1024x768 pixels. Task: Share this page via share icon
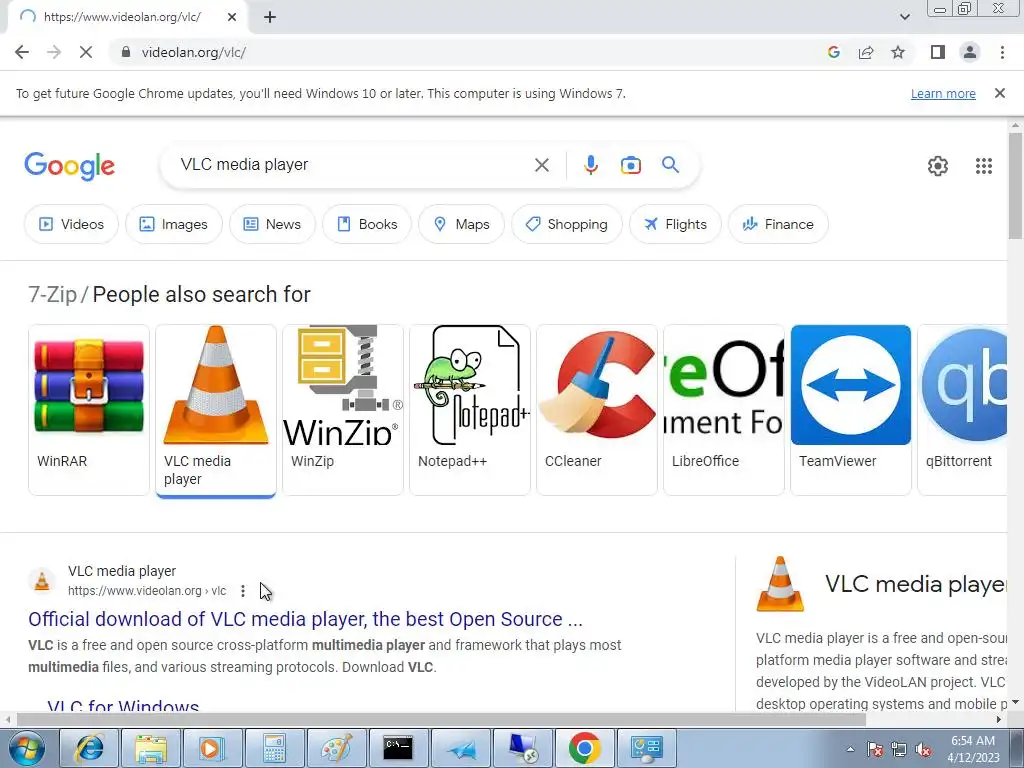coord(866,52)
